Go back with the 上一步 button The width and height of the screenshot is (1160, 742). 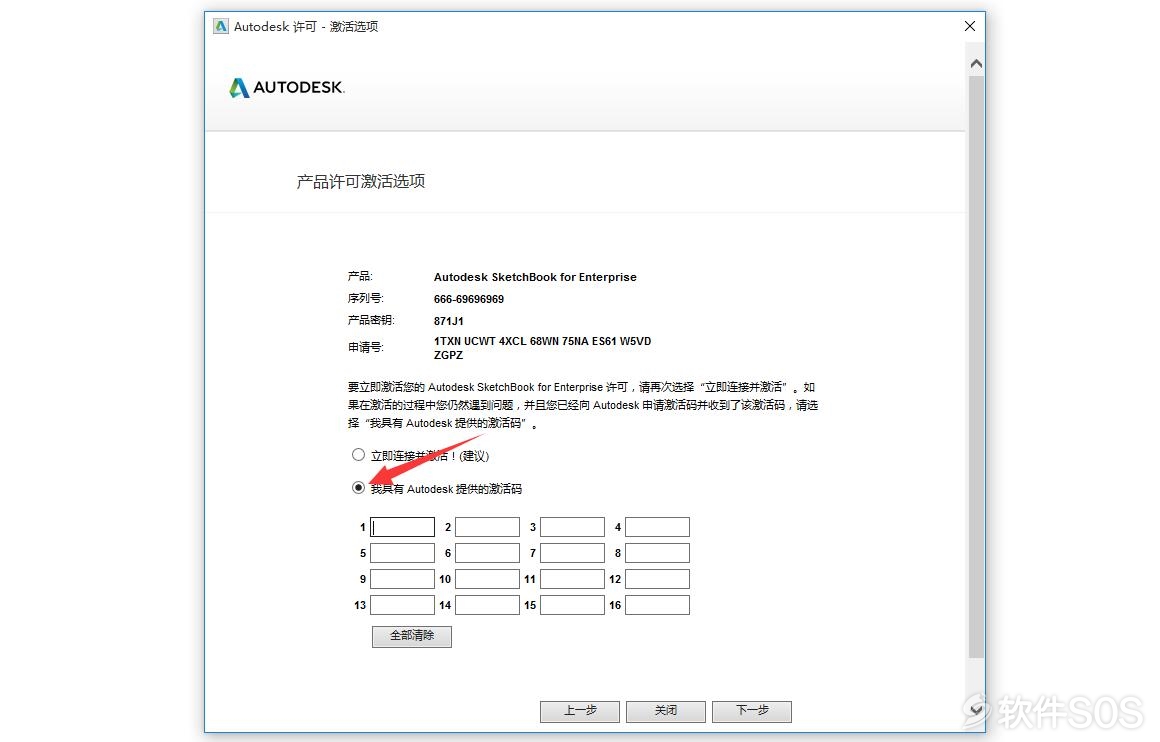580,711
